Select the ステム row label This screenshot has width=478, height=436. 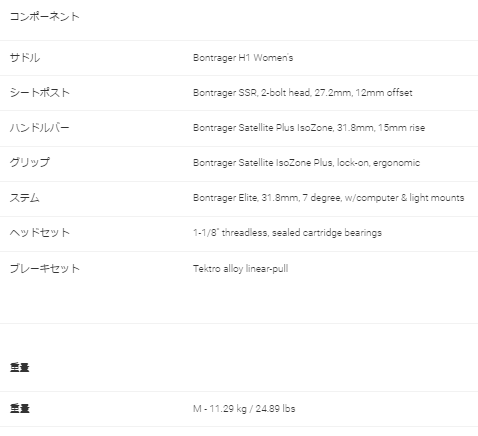coord(25,198)
